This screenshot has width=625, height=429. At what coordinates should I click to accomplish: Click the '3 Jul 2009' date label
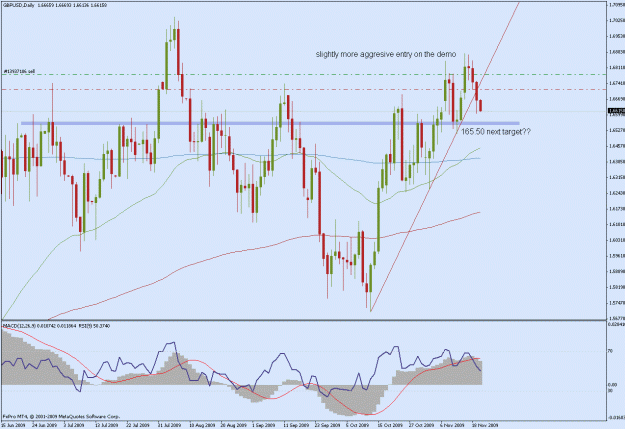point(74,425)
